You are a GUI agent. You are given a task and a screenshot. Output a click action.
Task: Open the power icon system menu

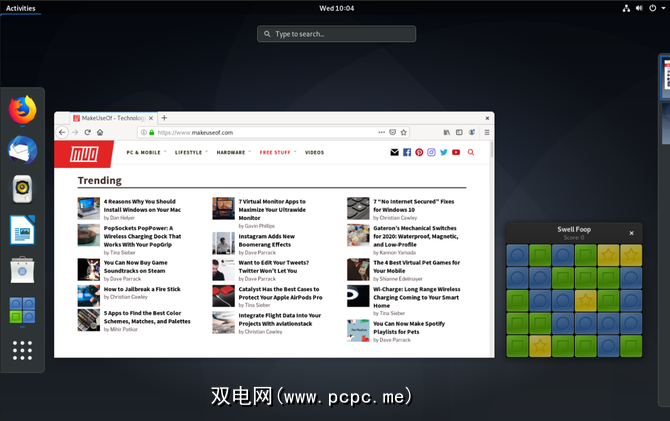pos(652,8)
